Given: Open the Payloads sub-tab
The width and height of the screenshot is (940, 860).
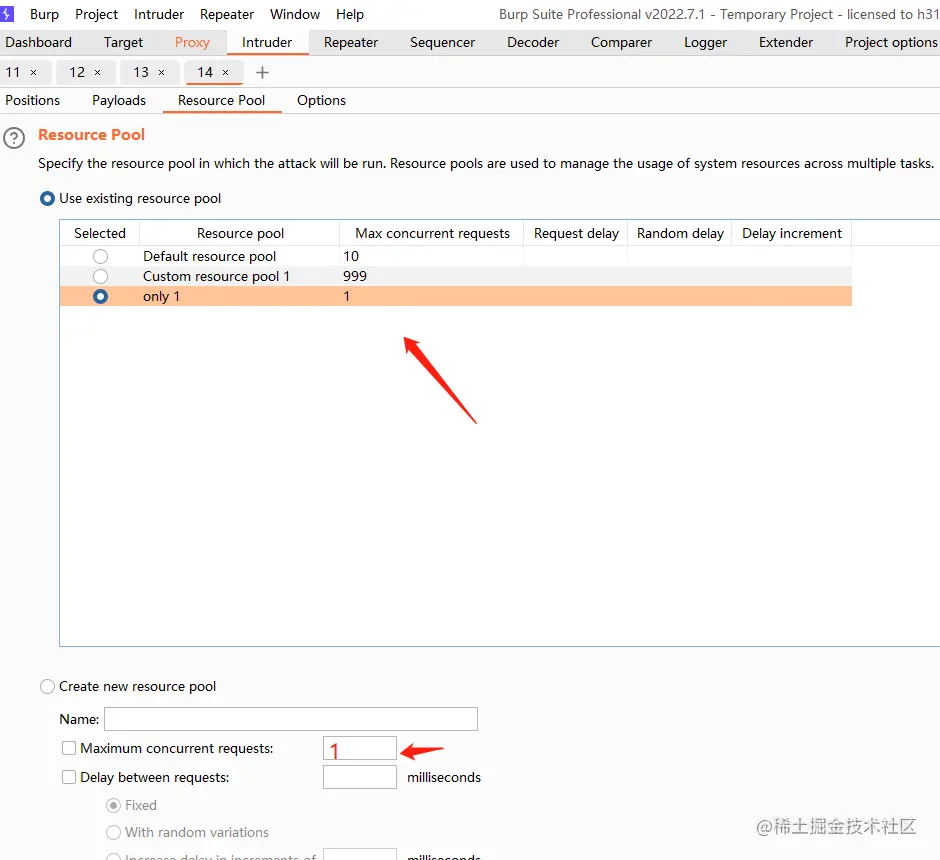Looking at the screenshot, I should (x=119, y=101).
